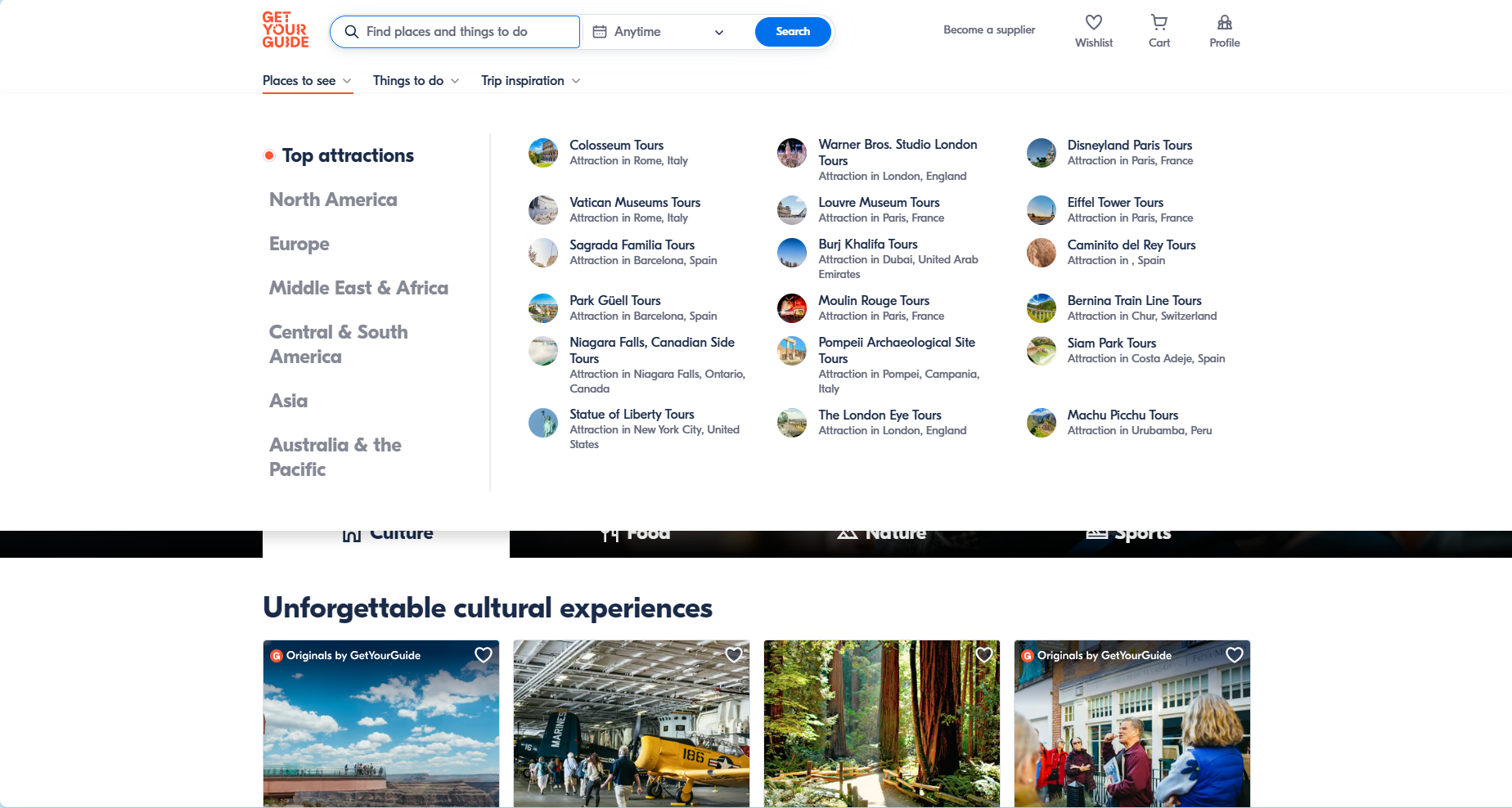Image resolution: width=1512 pixels, height=808 pixels.
Task: Click Colosseum Tours thumbnail icon
Action: (x=543, y=153)
